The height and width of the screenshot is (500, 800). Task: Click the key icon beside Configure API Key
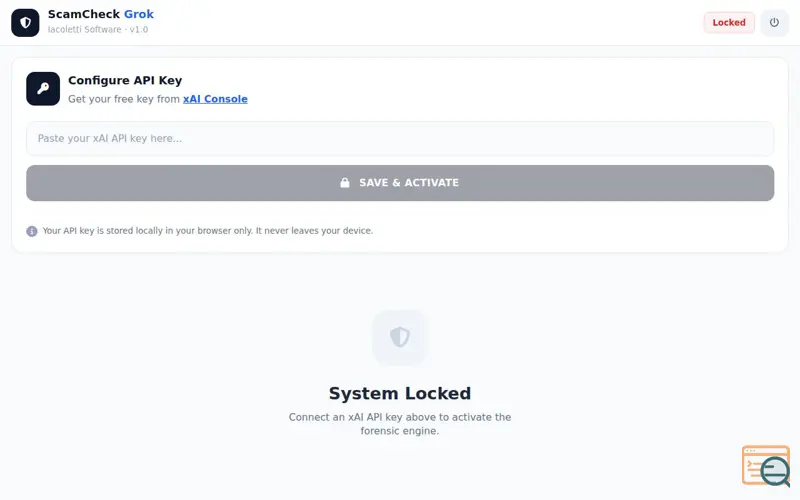[43, 89]
